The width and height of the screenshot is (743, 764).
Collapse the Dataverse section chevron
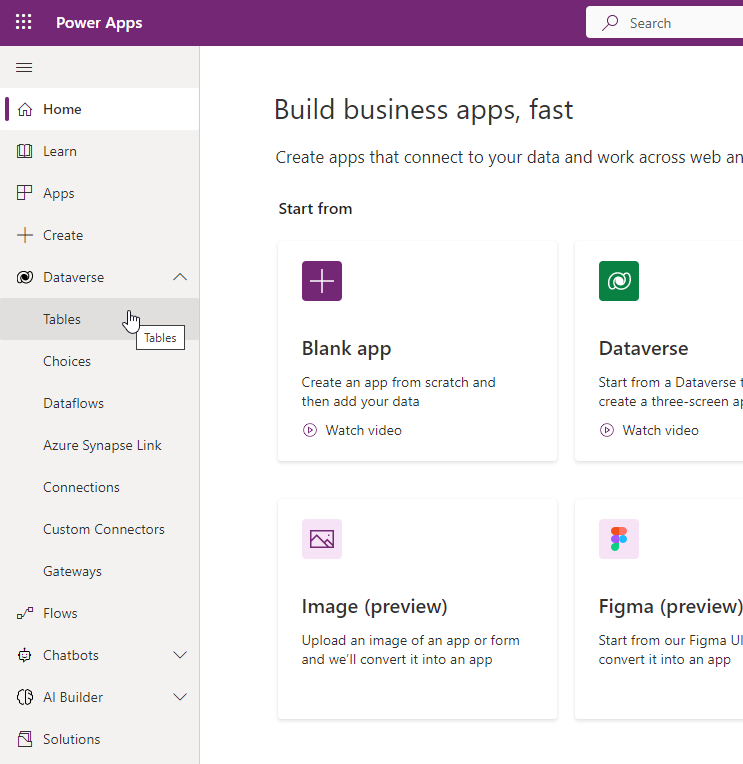180,277
